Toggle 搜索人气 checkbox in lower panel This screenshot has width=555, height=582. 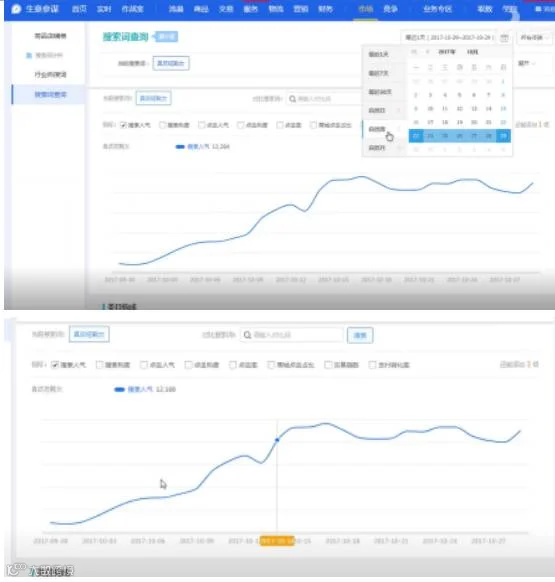tap(55, 365)
